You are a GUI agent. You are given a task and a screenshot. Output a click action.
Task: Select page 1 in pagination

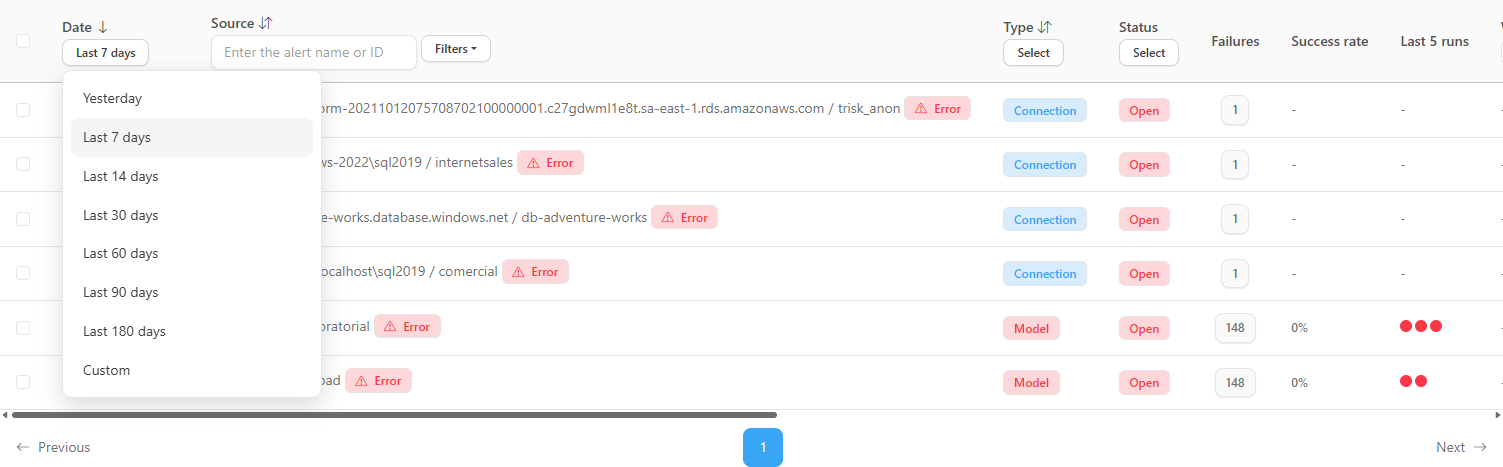[x=763, y=447]
